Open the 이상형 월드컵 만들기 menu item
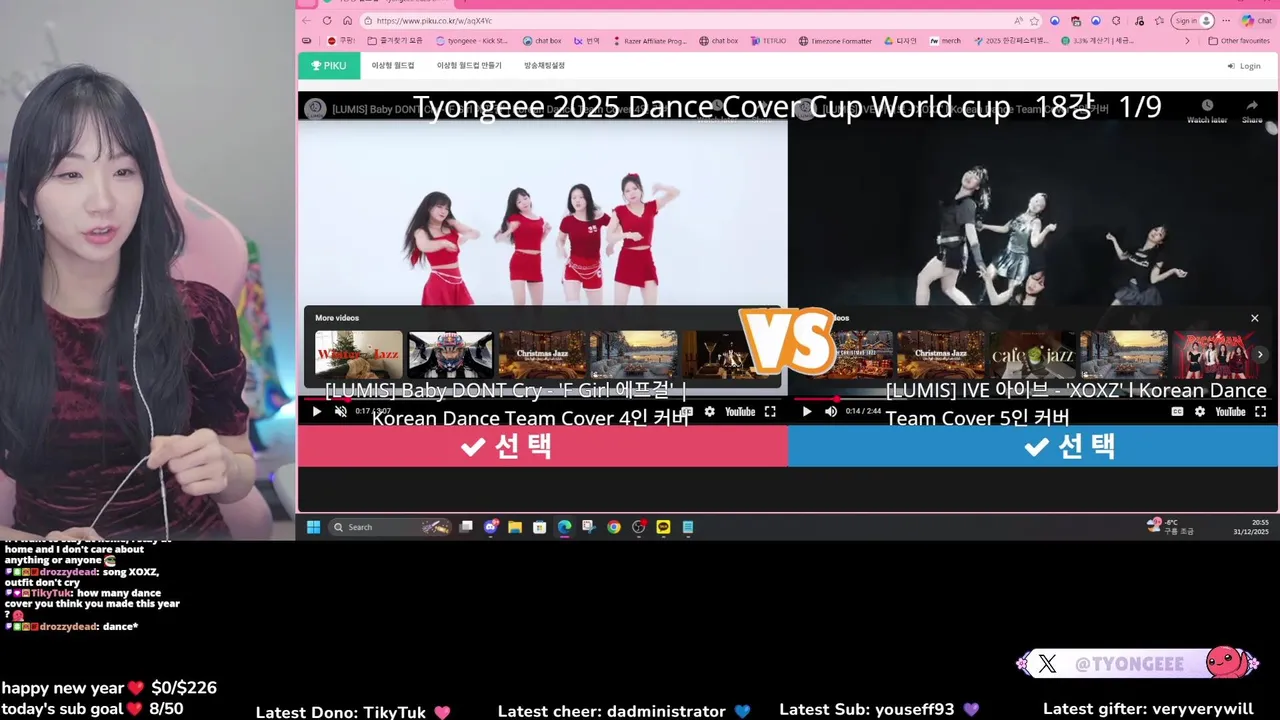 (x=469, y=66)
